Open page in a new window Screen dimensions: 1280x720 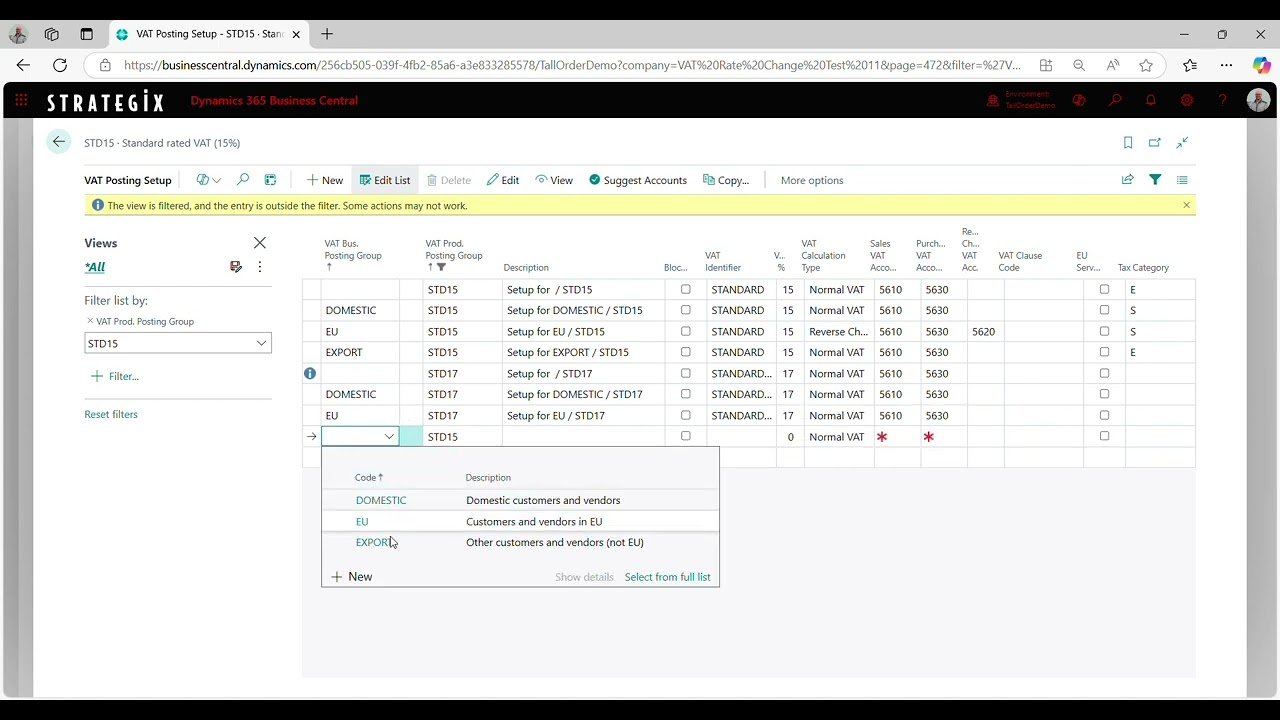click(x=1155, y=143)
